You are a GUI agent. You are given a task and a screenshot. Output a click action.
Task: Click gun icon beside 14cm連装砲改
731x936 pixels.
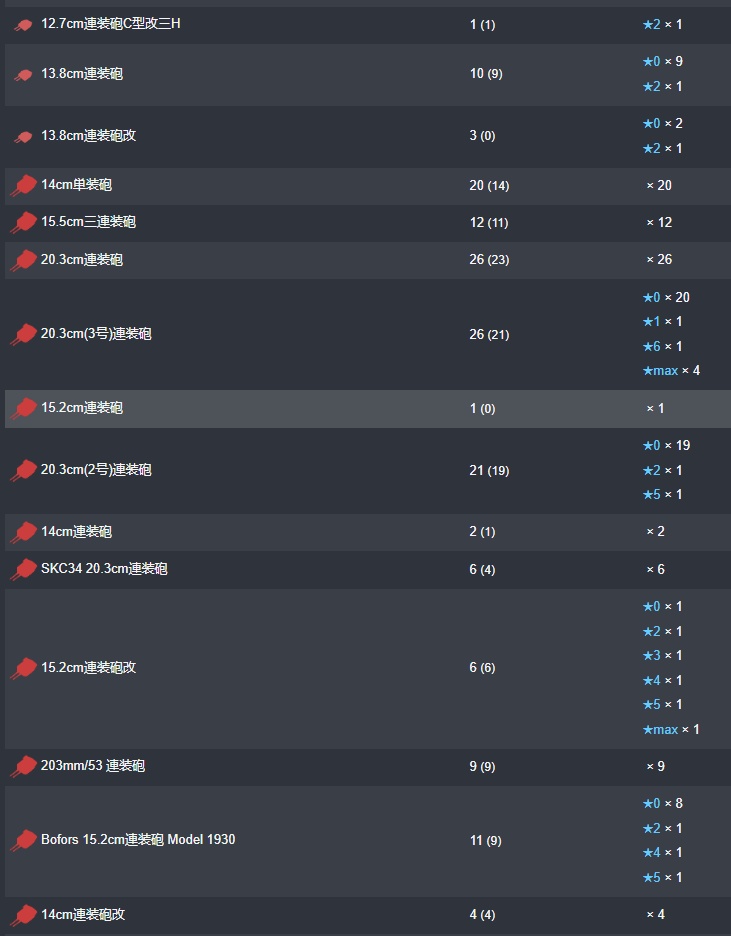[x=23, y=915]
